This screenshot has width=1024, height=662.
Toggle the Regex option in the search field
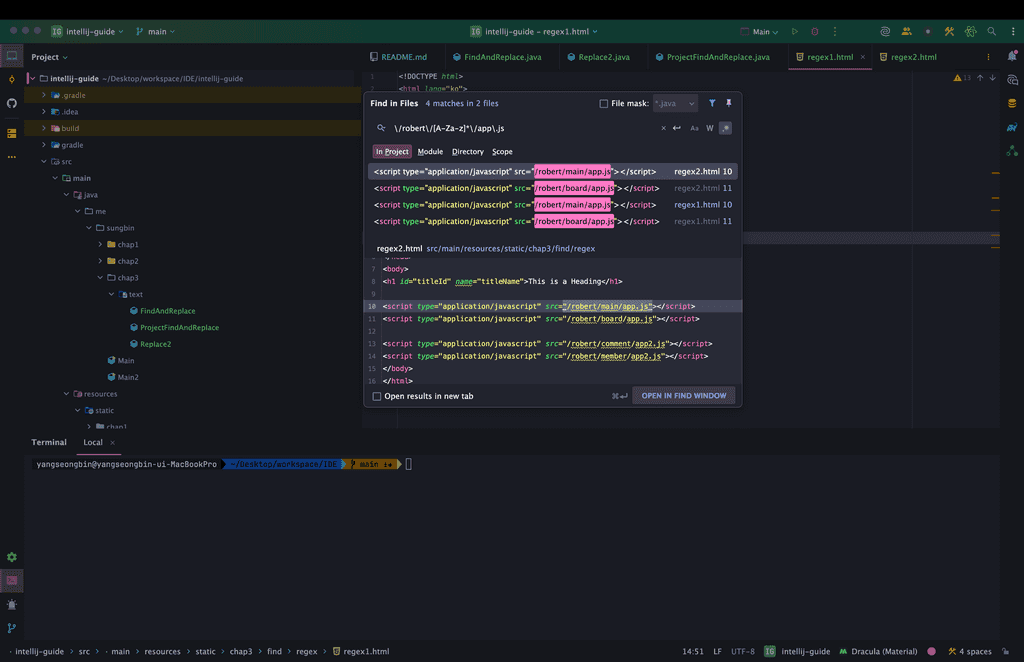point(725,128)
